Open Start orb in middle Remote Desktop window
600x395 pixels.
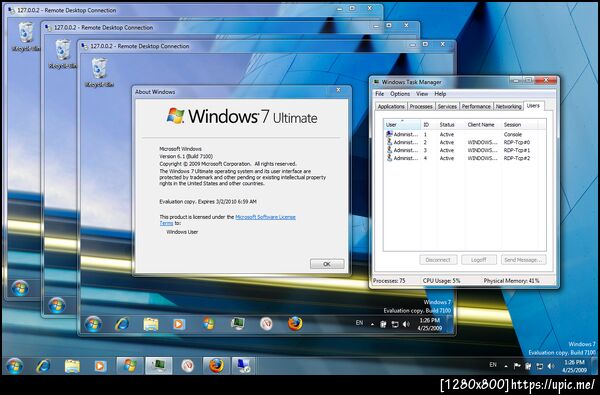(57, 305)
